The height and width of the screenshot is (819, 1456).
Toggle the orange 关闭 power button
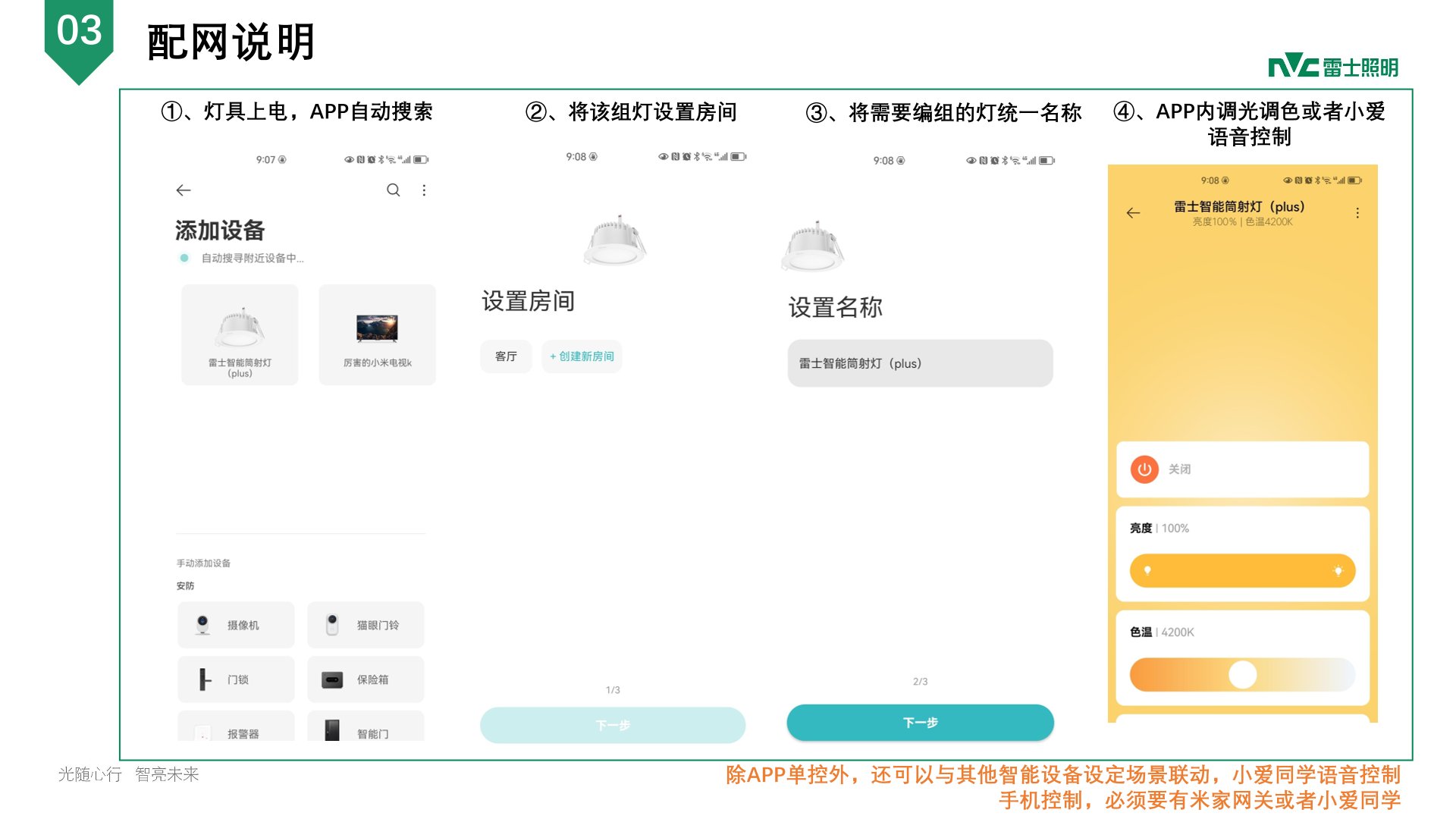(1144, 469)
